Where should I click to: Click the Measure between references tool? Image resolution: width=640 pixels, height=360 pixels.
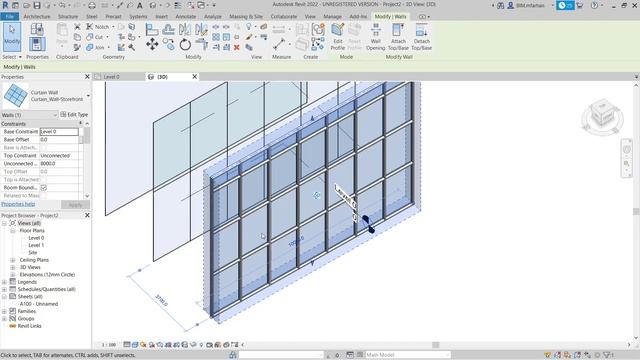(x=279, y=44)
